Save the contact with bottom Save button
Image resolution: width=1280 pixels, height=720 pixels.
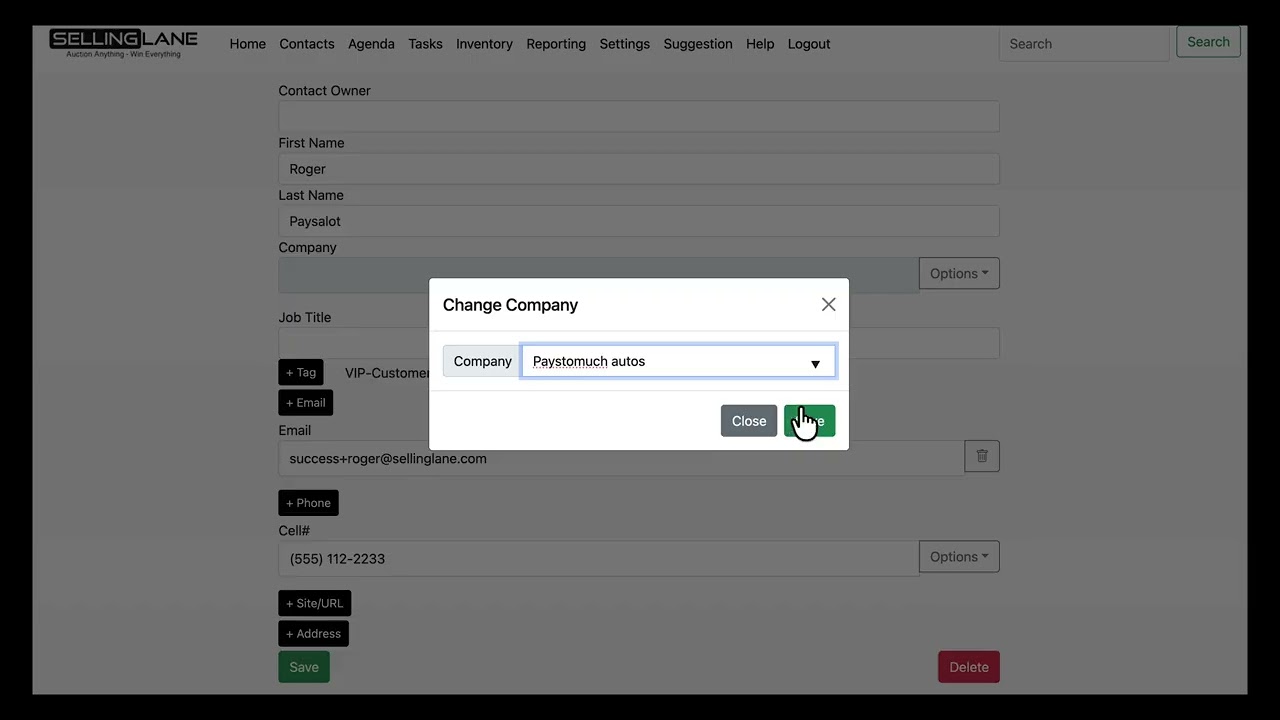pyautogui.click(x=304, y=667)
